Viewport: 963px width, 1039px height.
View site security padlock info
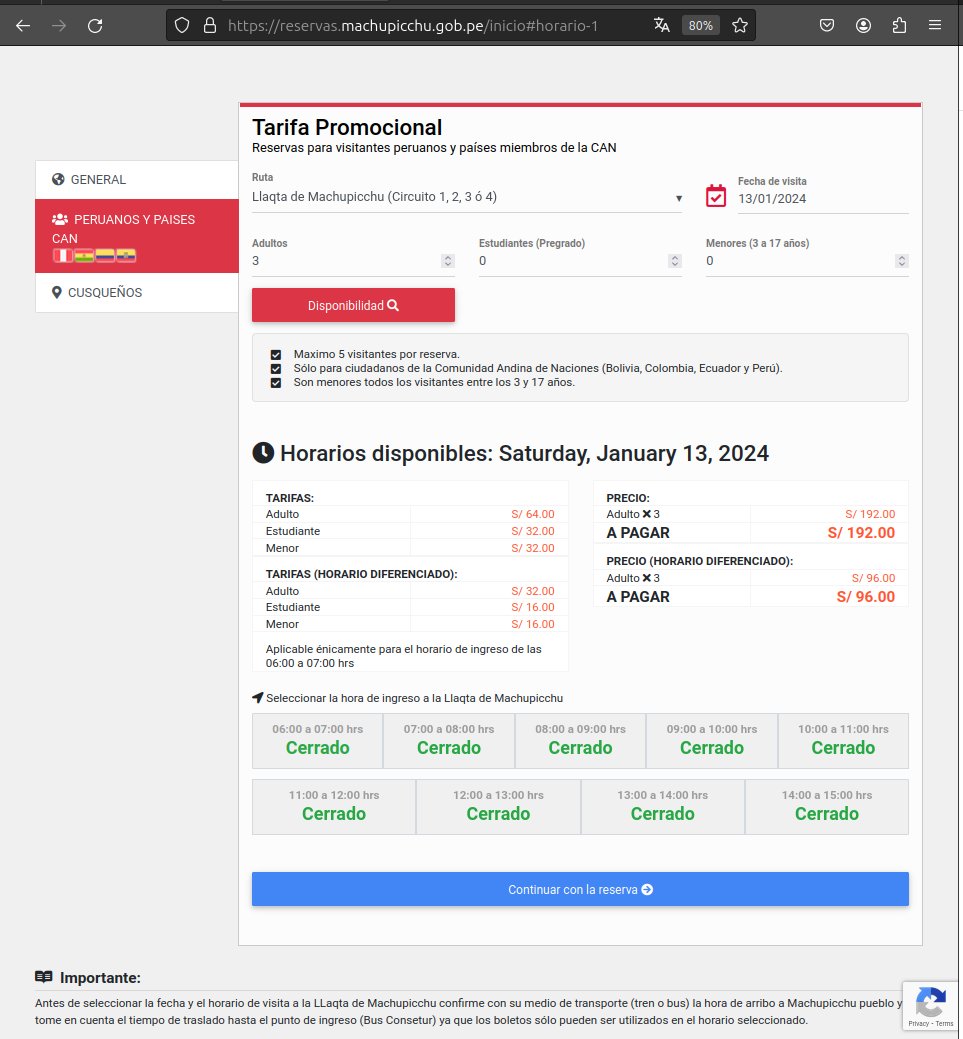[210, 26]
